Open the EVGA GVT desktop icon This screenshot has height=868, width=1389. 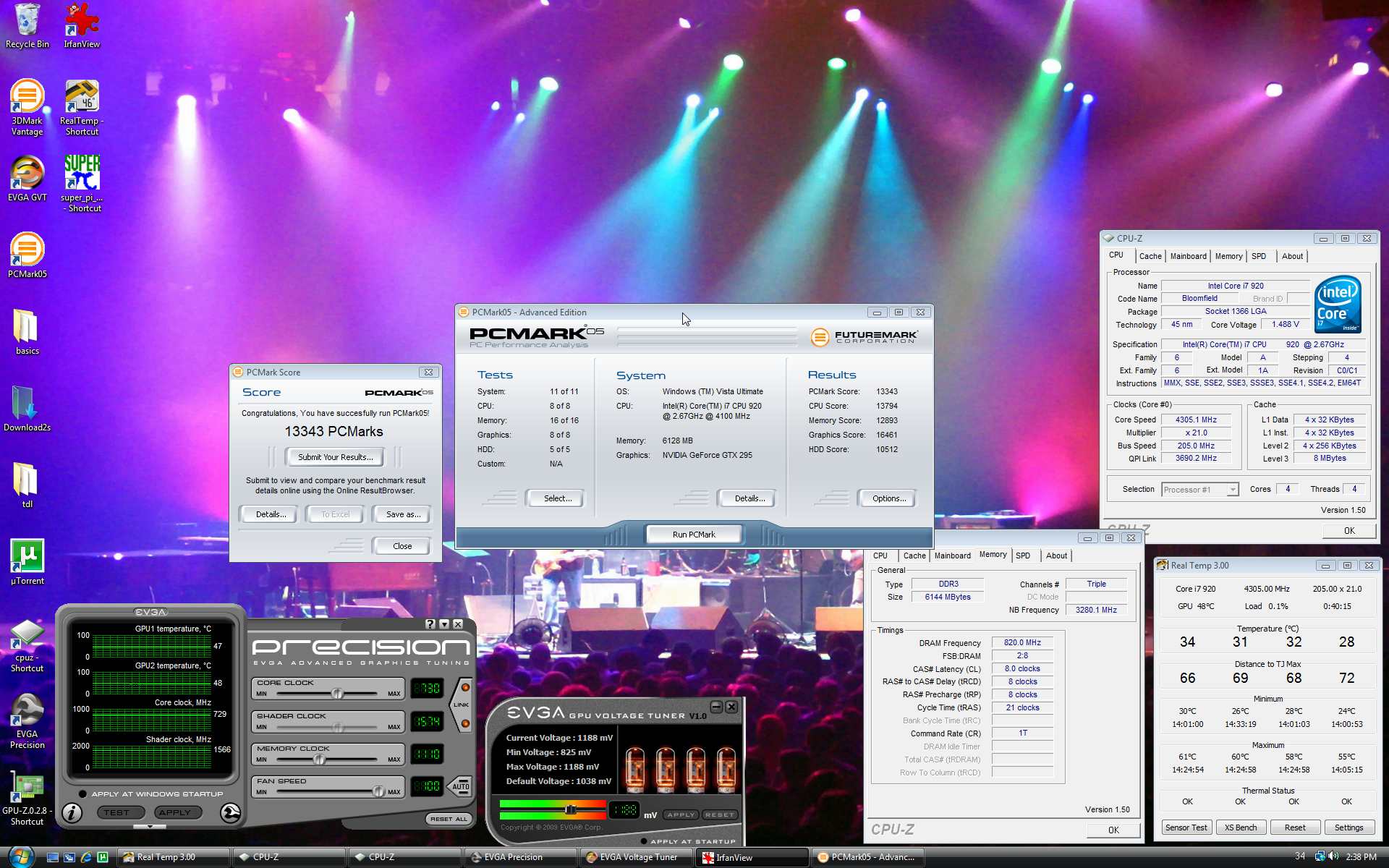(x=27, y=179)
